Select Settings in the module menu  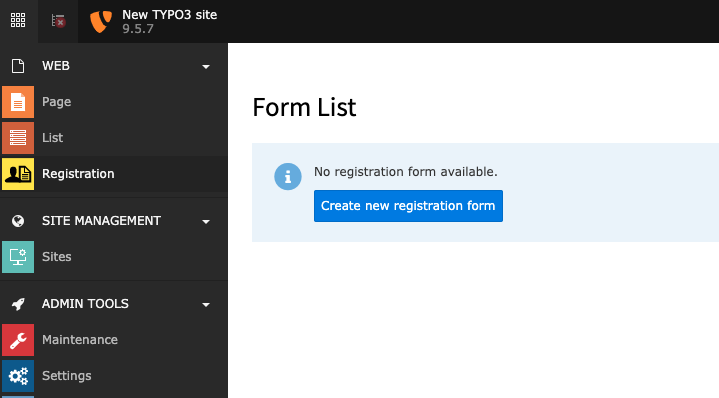(66, 376)
